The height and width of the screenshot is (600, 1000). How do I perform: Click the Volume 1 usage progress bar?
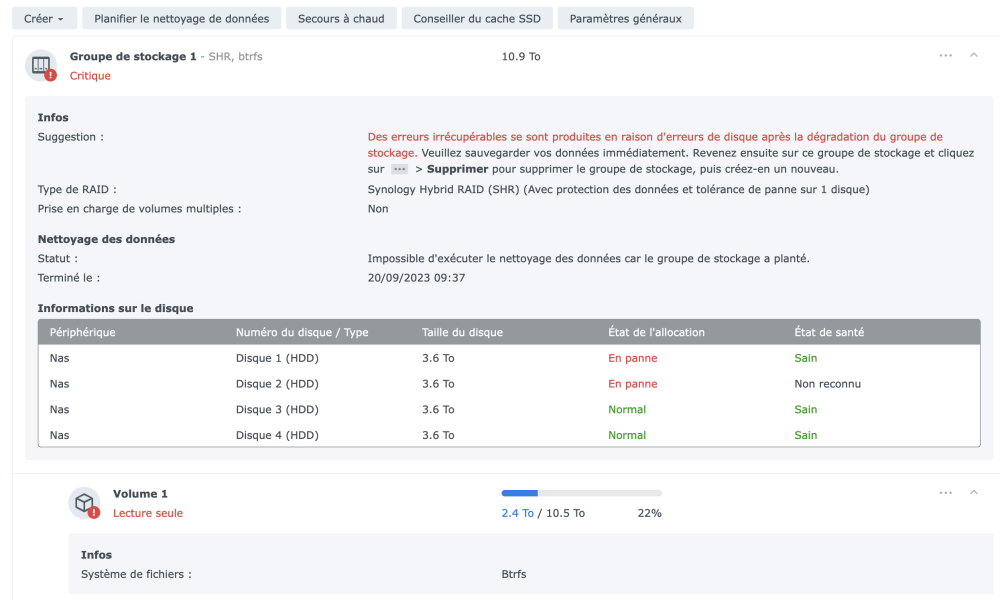[x=581, y=493]
